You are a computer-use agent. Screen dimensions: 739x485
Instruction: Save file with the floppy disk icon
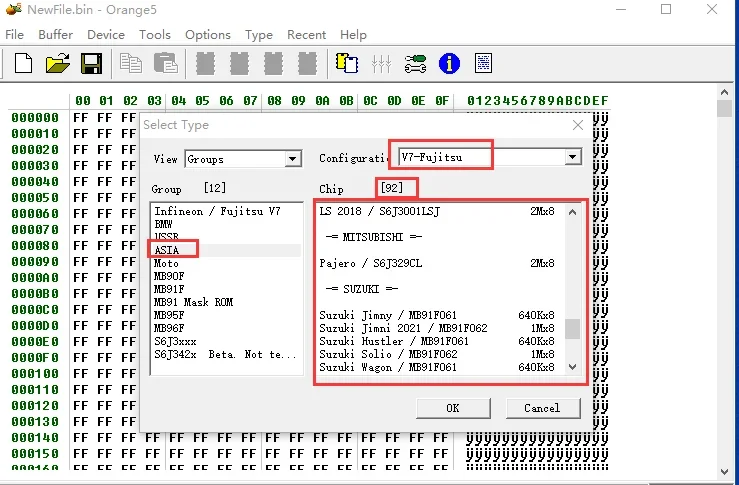coord(91,63)
